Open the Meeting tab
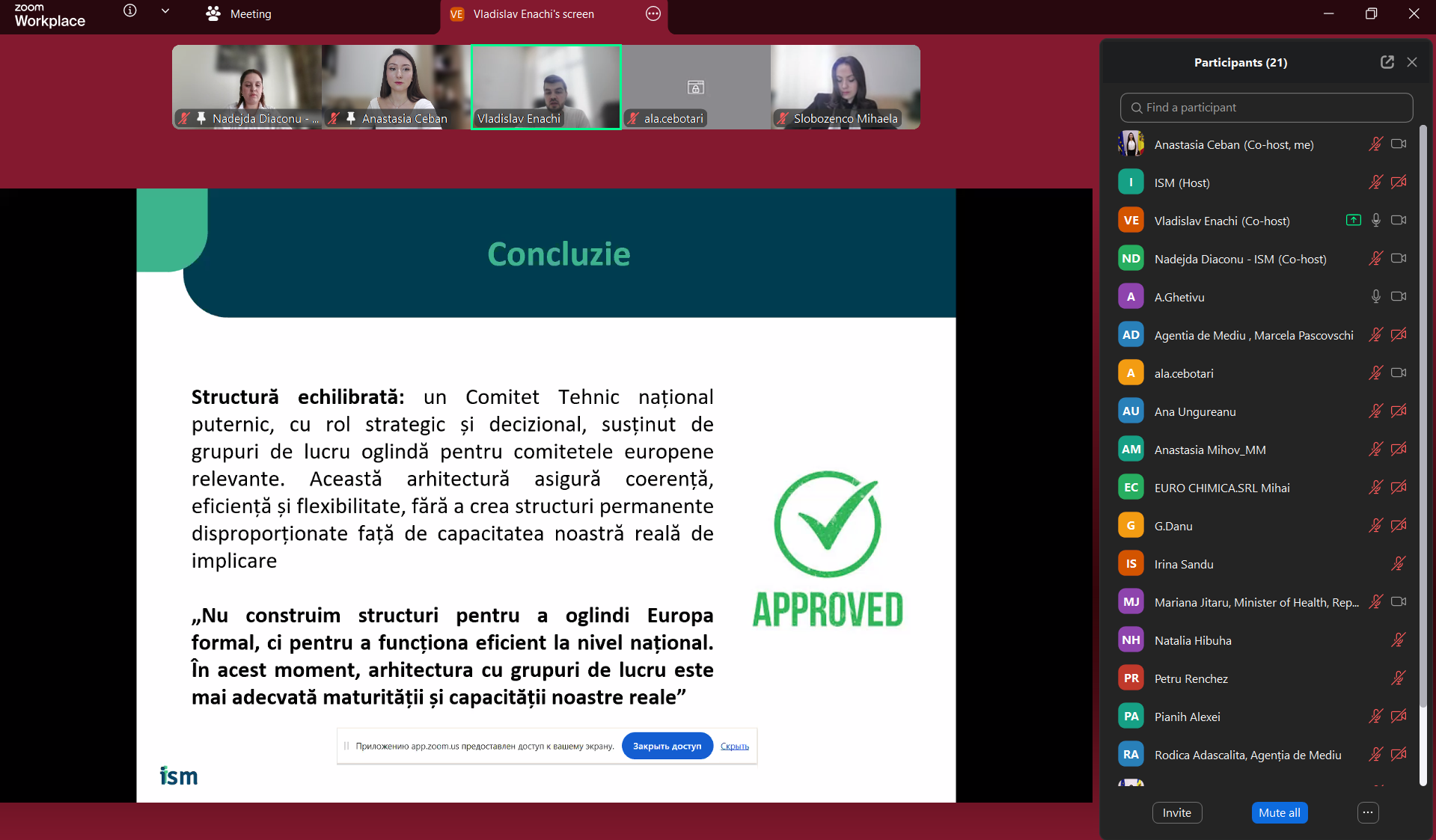This screenshot has width=1436, height=840. (x=239, y=14)
